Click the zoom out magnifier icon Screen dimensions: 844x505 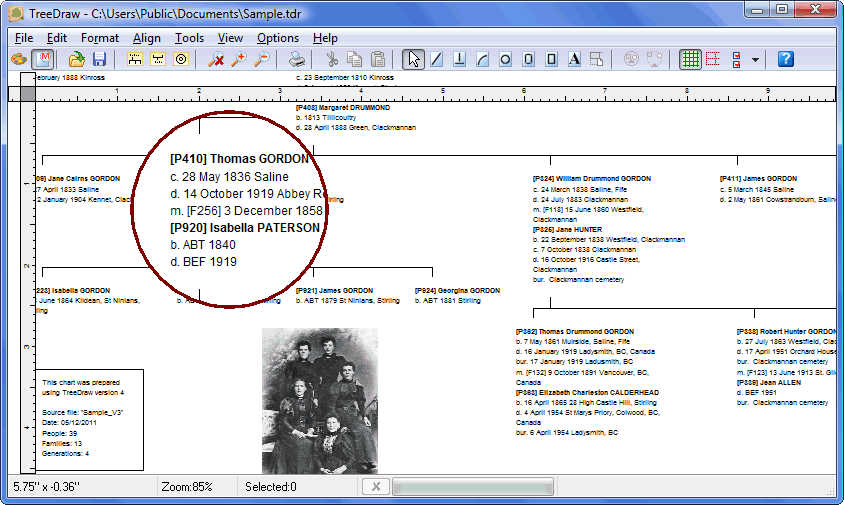point(262,59)
